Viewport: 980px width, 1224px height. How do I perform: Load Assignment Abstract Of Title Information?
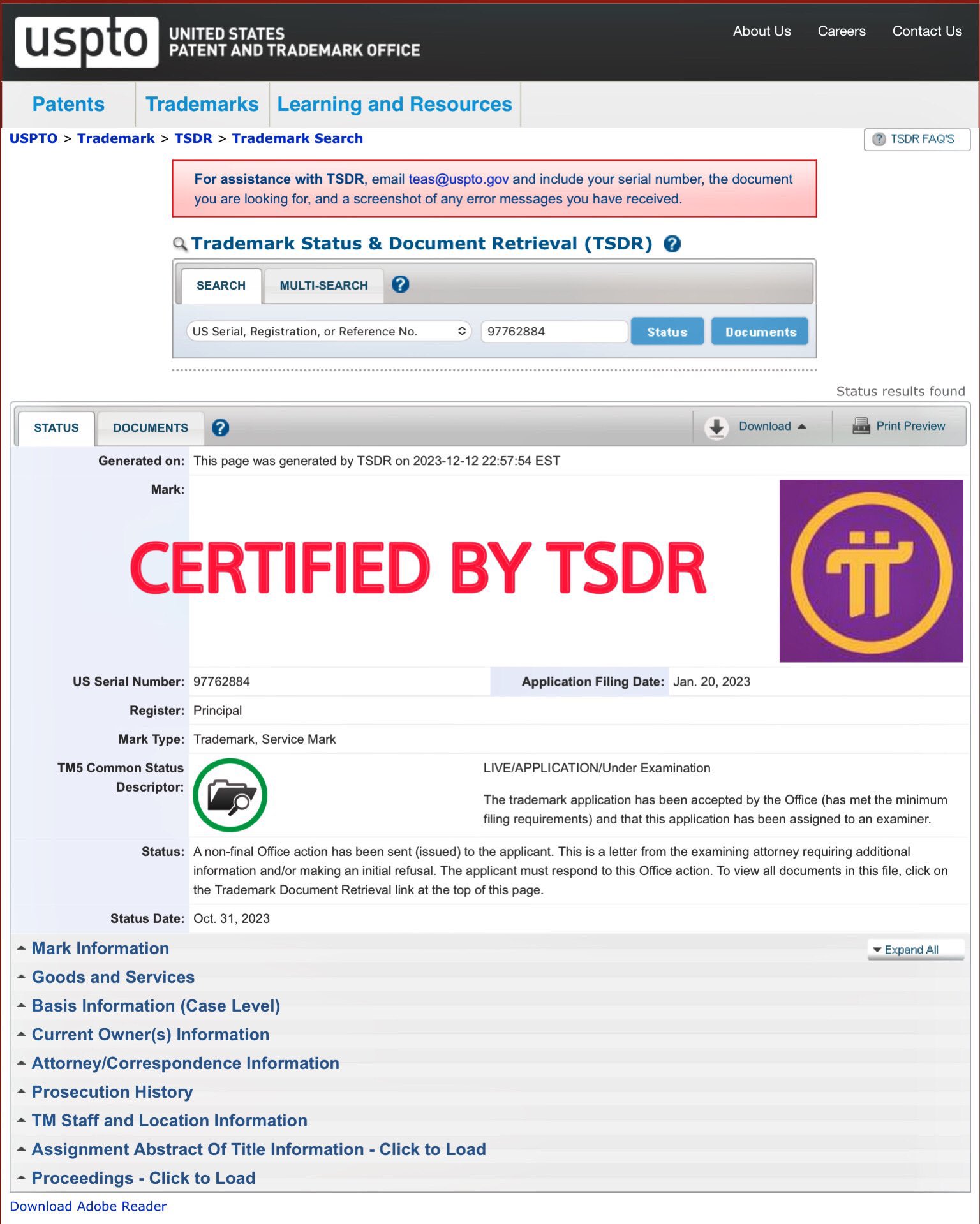258,1149
